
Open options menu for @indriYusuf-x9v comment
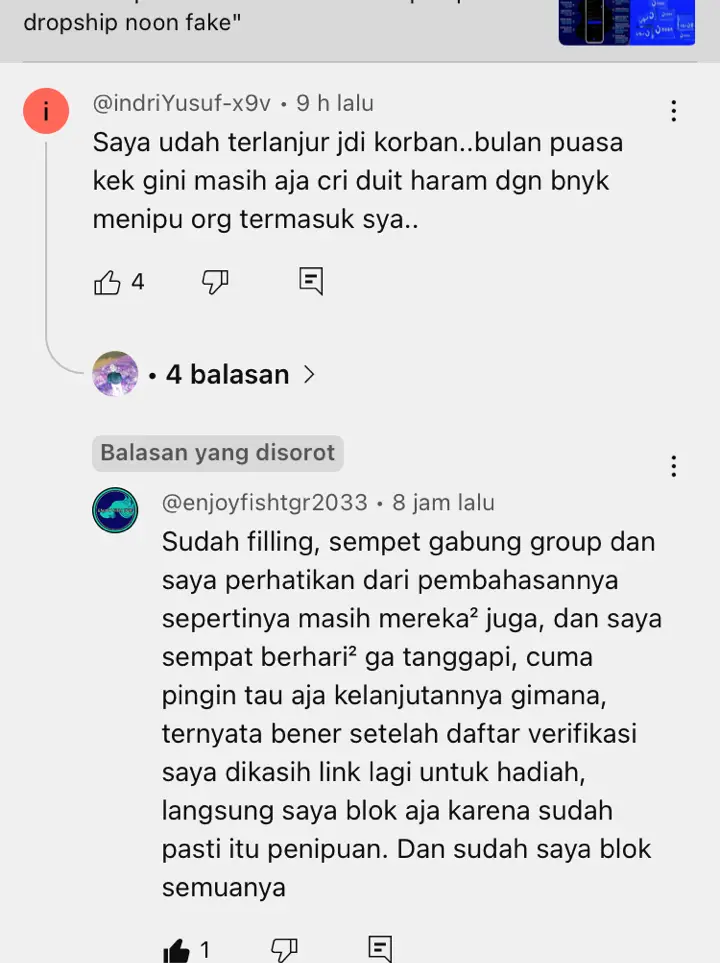click(x=674, y=111)
